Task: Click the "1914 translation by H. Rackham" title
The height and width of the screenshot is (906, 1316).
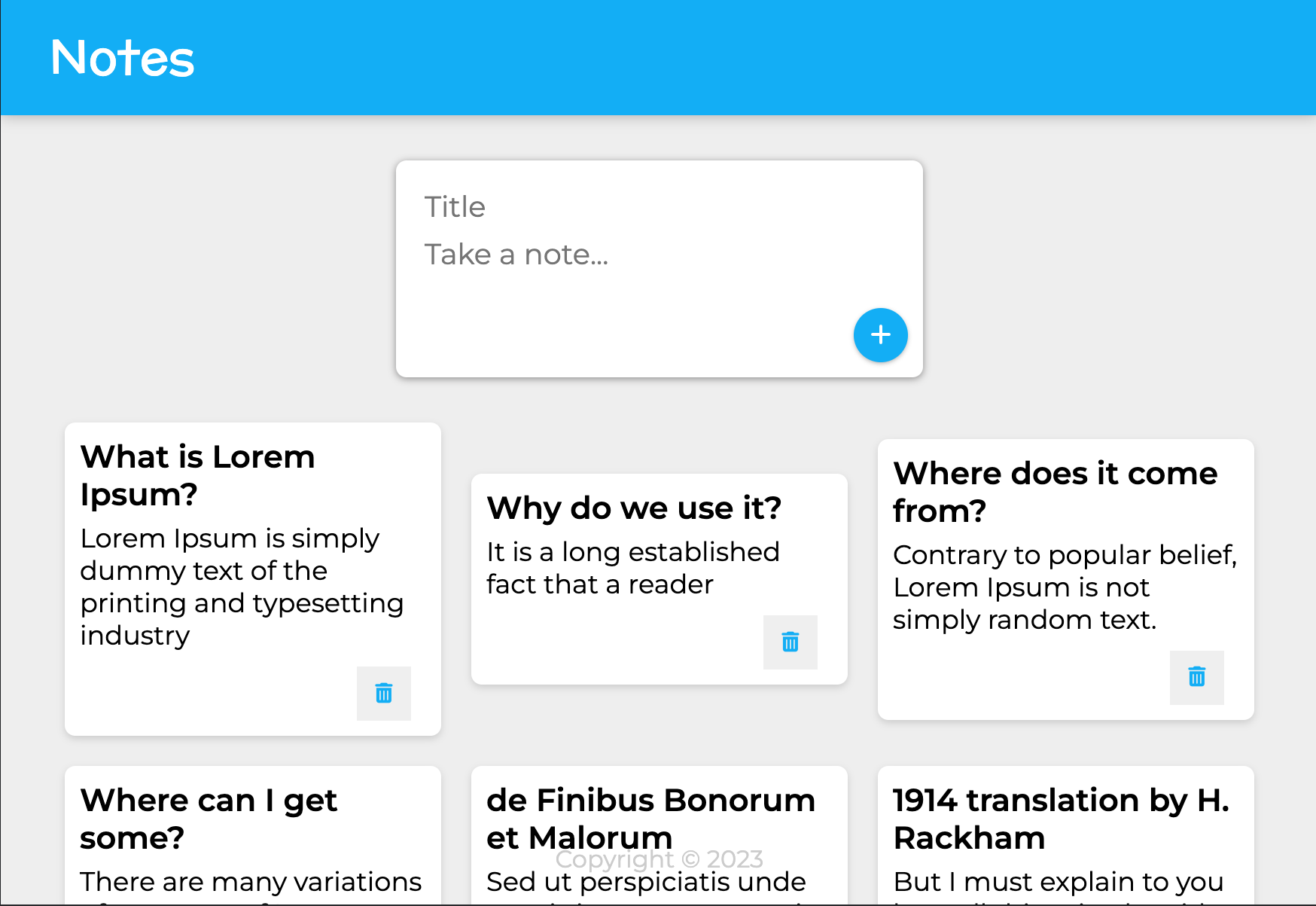Action: point(1061,819)
